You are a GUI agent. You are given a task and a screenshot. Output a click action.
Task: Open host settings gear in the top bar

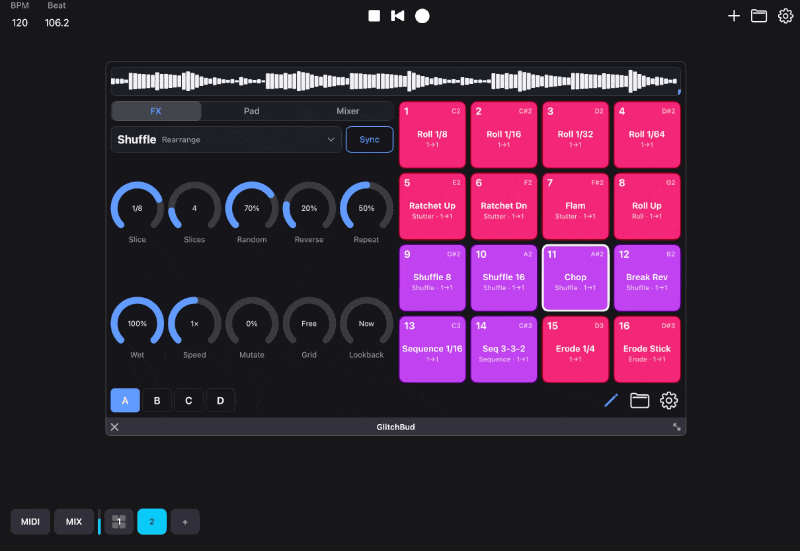(785, 16)
